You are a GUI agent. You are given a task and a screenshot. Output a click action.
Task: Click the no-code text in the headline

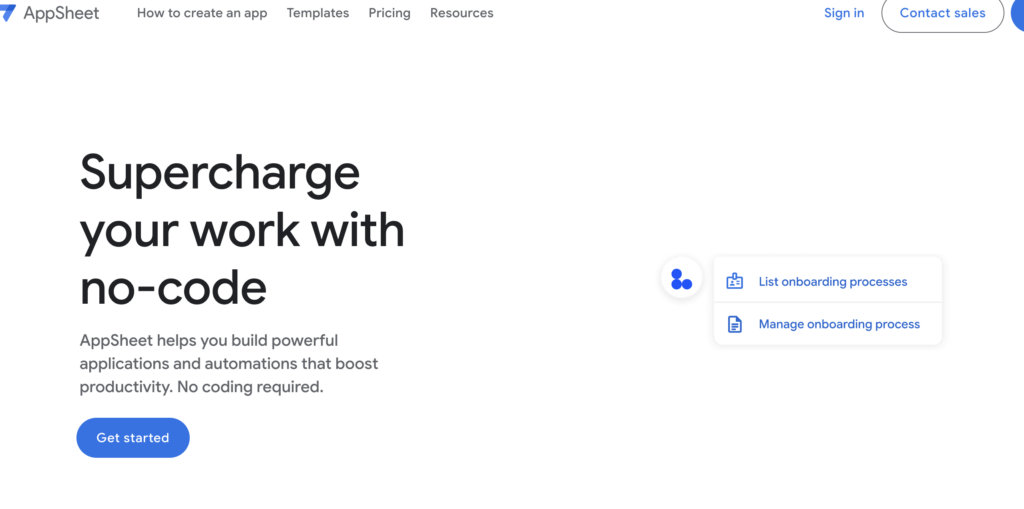click(x=173, y=288)
